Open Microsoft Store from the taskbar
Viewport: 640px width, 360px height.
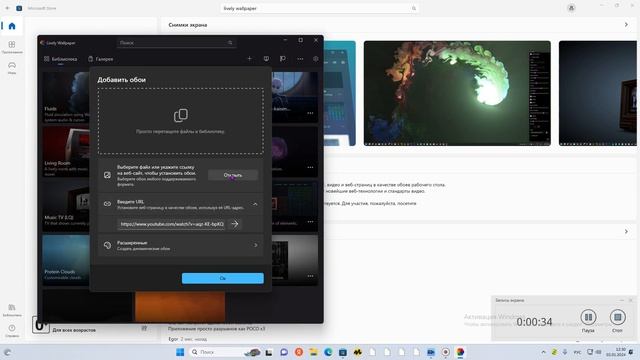click(x=343, y=352)
